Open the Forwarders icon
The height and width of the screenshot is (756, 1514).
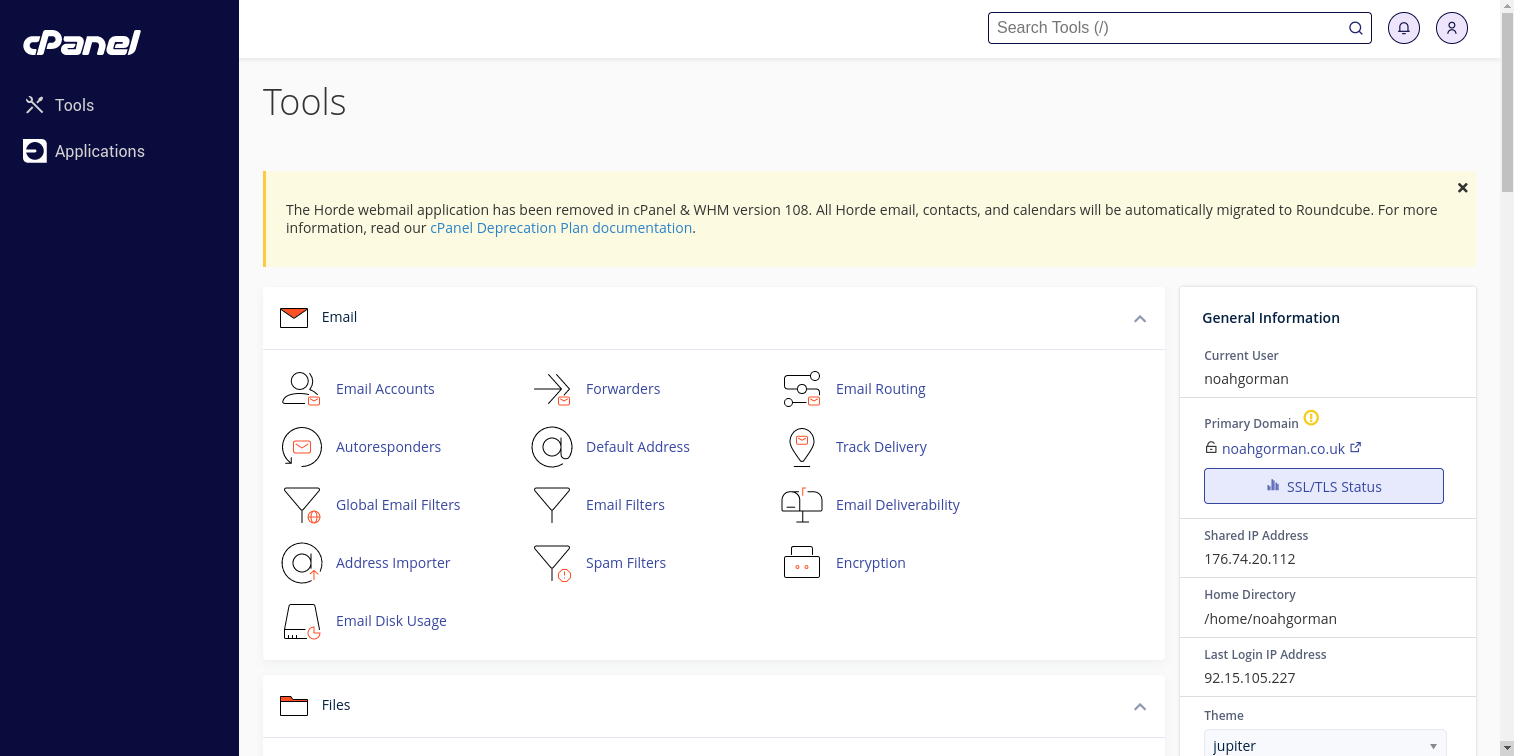pos(551,389)
